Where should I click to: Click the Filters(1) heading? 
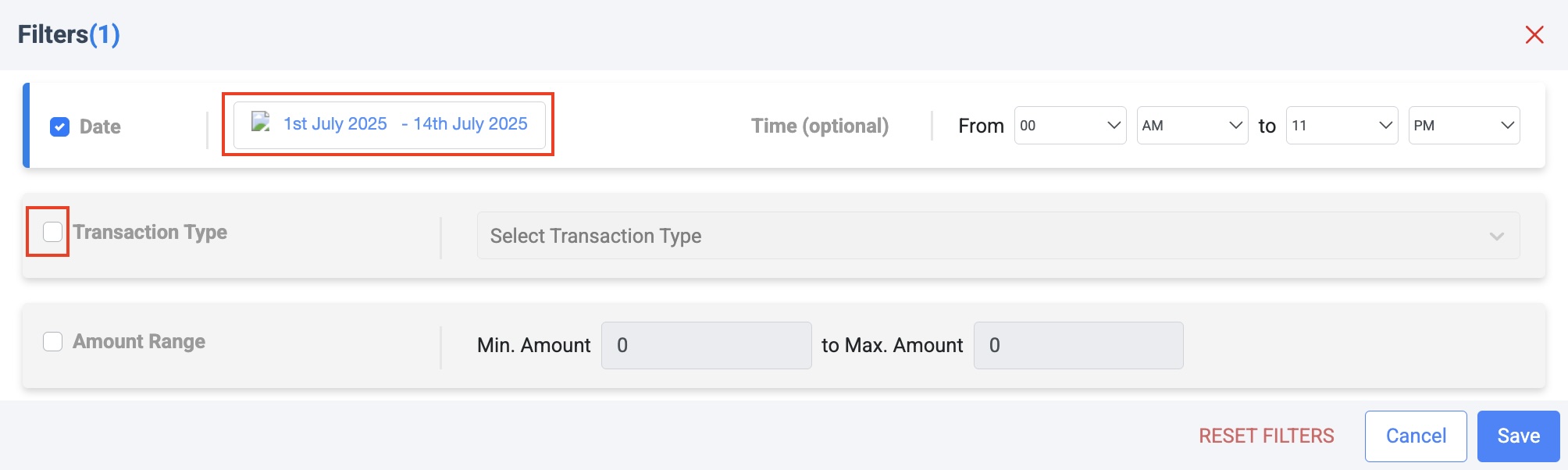pyautogui.click(x=69, y=34)
